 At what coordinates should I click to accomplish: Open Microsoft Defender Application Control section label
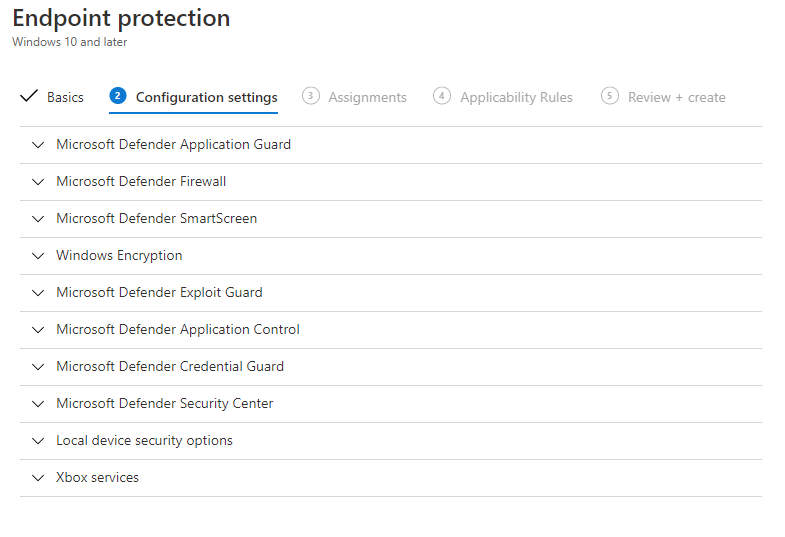coord(178,329)
